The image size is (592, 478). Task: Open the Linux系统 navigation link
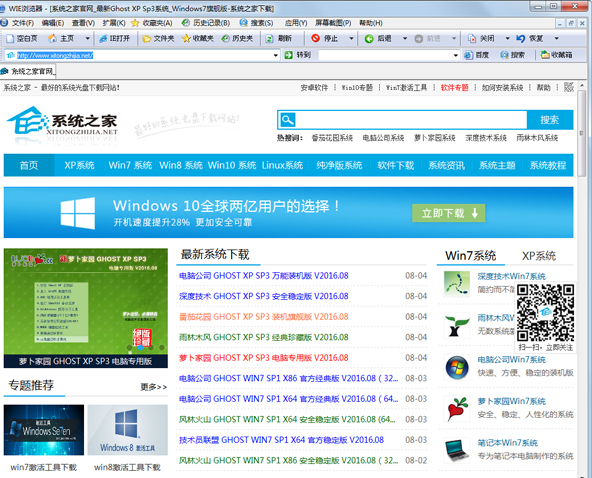(x=282, y=165)
